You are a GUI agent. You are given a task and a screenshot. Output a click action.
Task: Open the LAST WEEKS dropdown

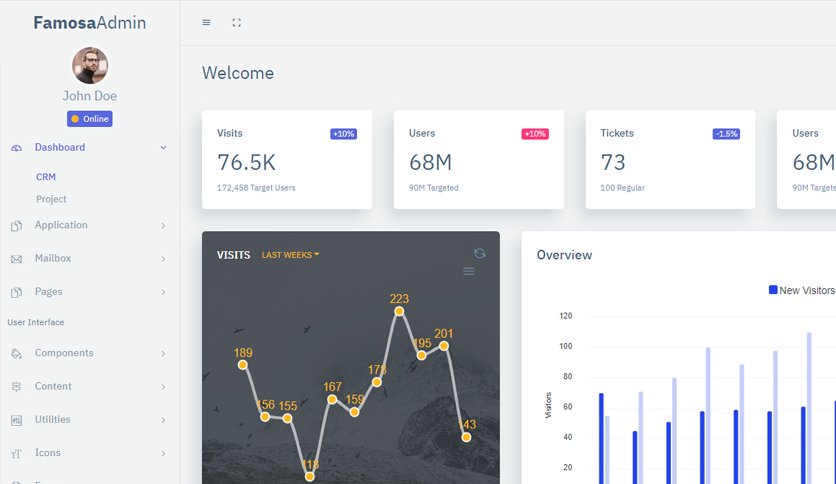click(290, 255)
